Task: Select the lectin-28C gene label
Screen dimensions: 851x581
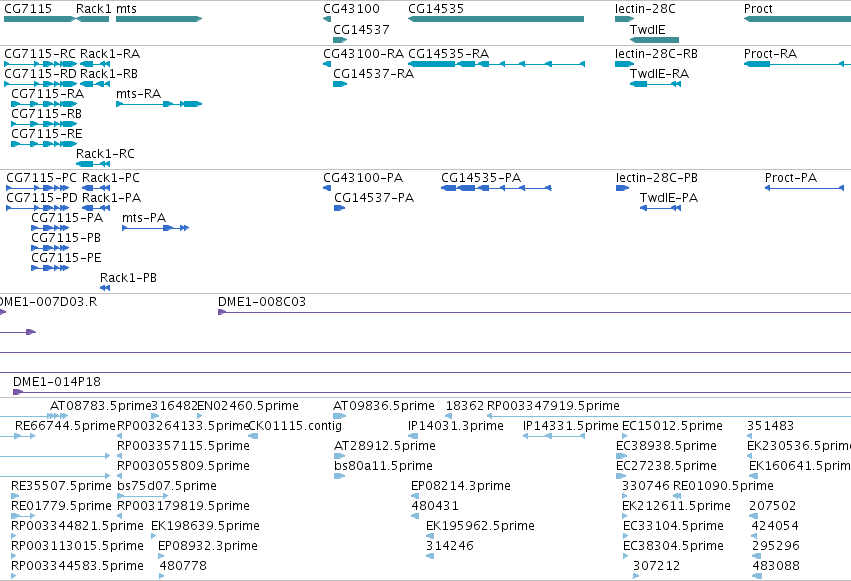Action: (645, 9)
